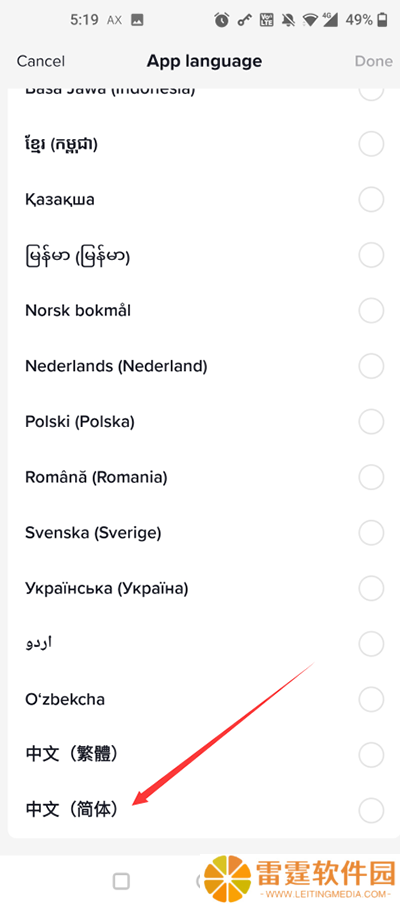This screenshot has height=904, width=400.
Task: Tap the square recent apps navigation icon
Action: pyautogui.click(x=121, y=881)
